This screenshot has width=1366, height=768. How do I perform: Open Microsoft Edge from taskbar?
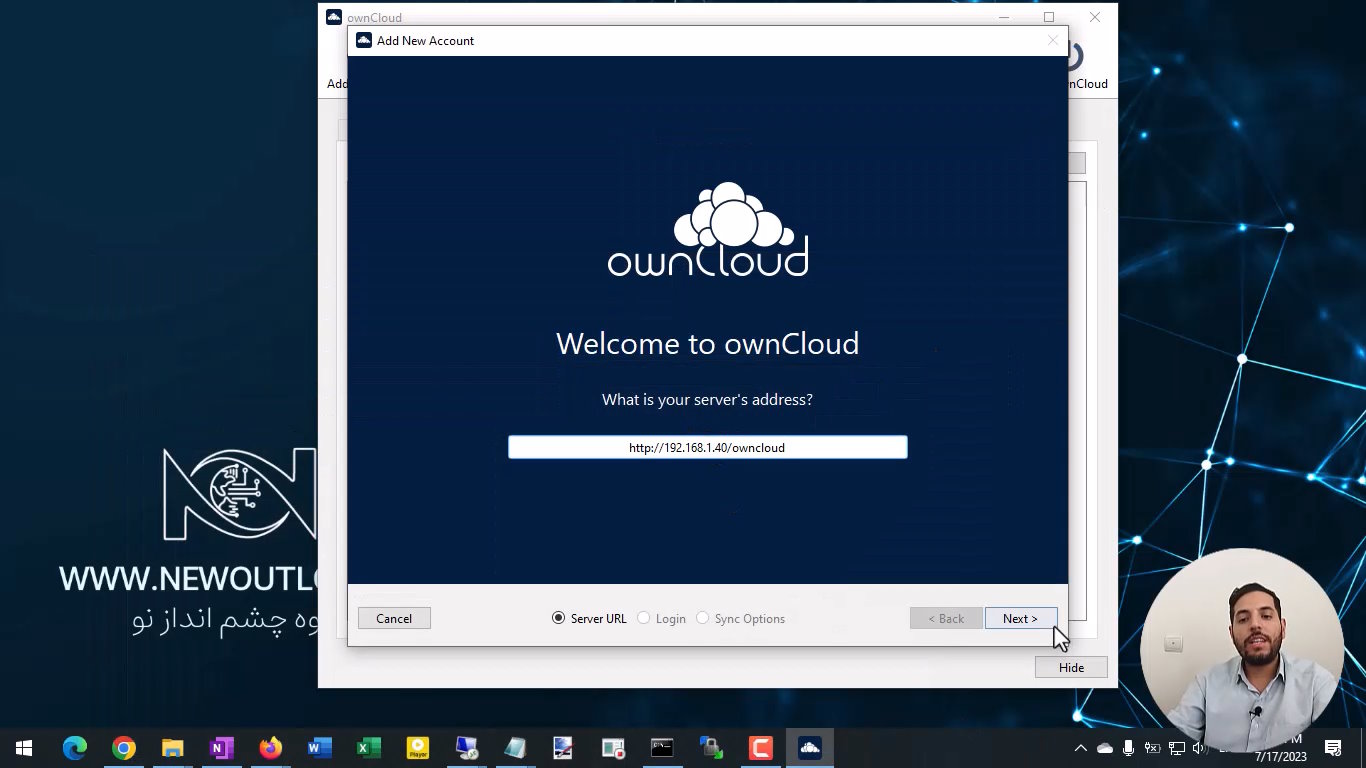(x=75, y=747)
